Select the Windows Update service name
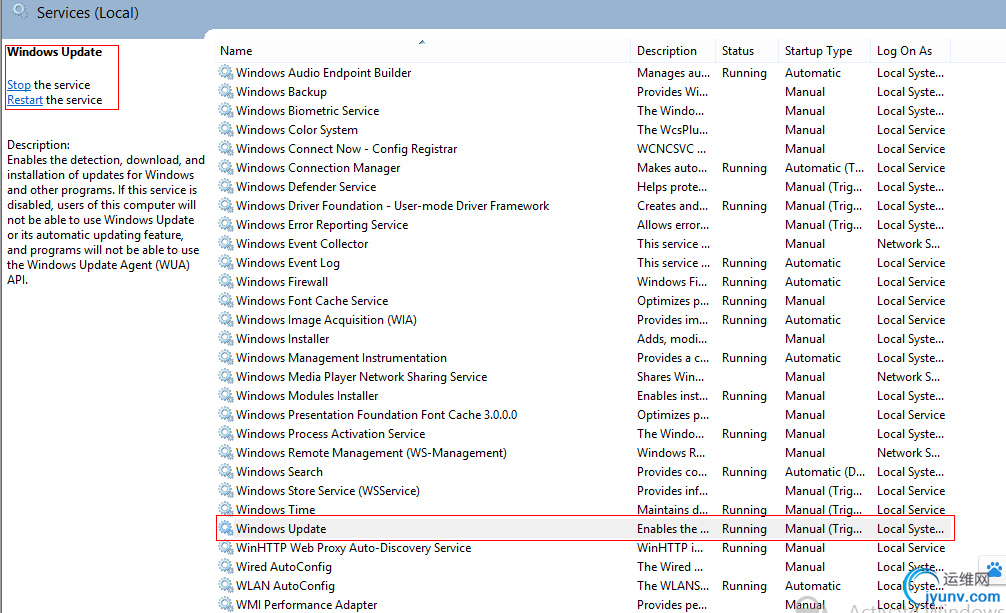Screen dimensions: 1006x613 pyautogui.click(x=281, y=529)
